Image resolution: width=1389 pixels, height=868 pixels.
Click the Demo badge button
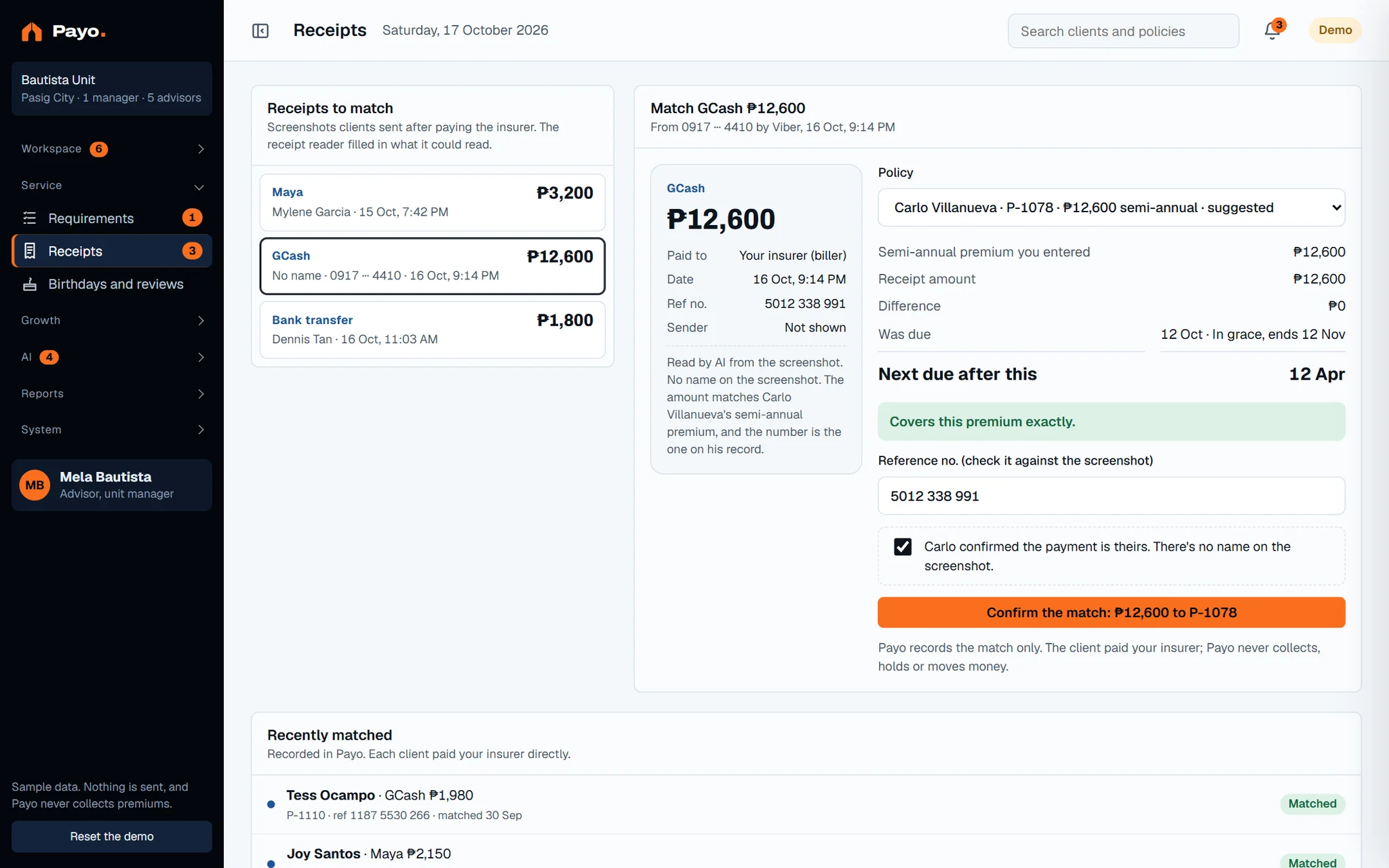pos(1335,31)
